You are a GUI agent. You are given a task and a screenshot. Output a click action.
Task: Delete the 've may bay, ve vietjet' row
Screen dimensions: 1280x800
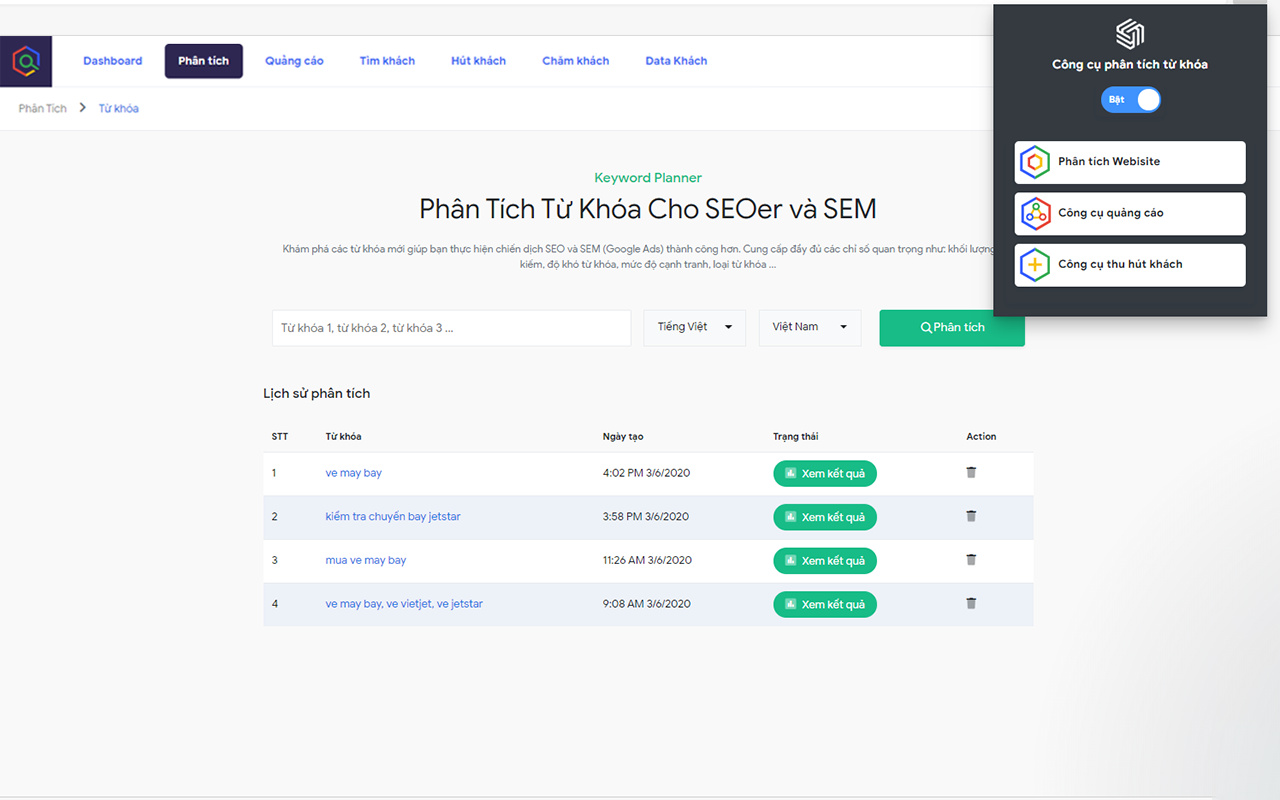(x=971, y=603)
